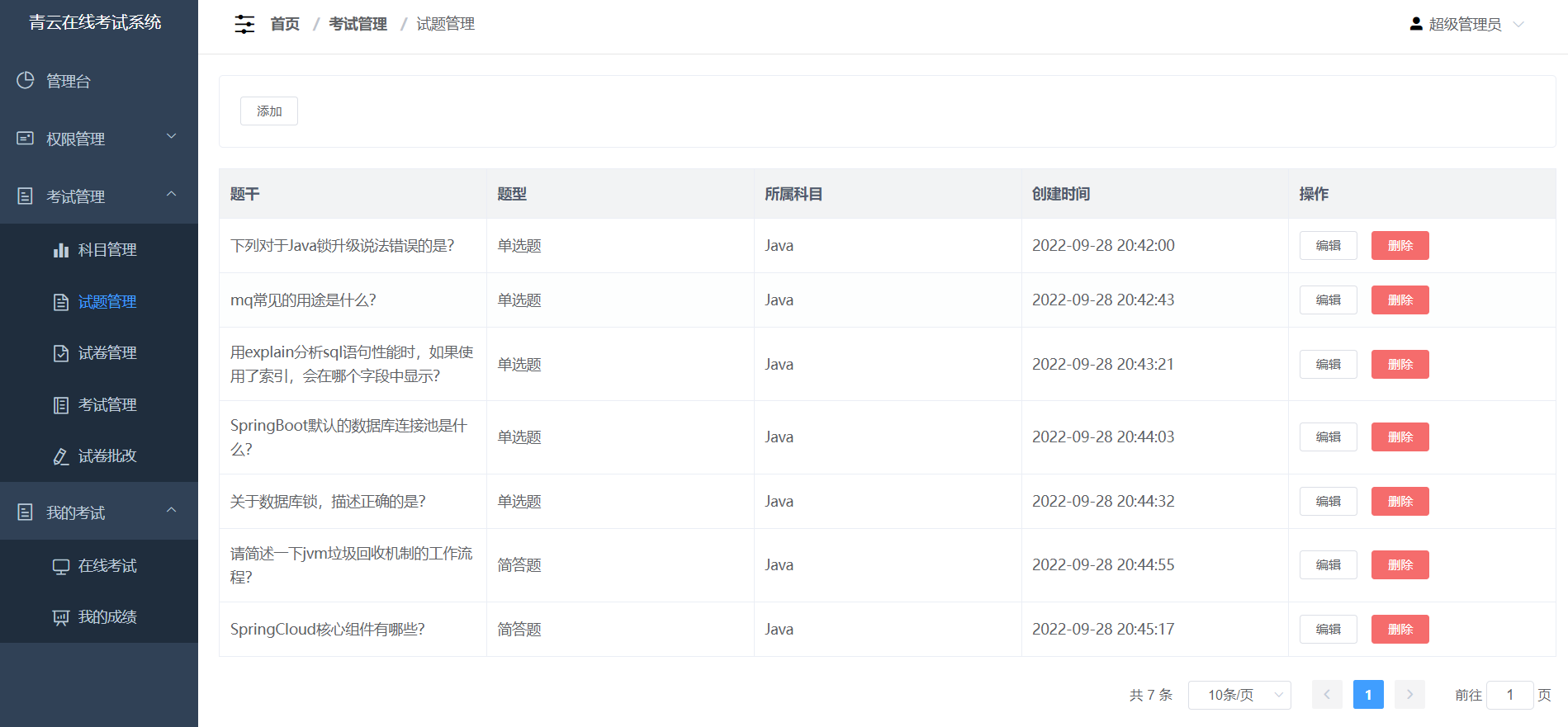Click the 试题管理 breadcrumb text
Image resolution: width=1568 pixels, height=727 pixels.
point(445,24)
